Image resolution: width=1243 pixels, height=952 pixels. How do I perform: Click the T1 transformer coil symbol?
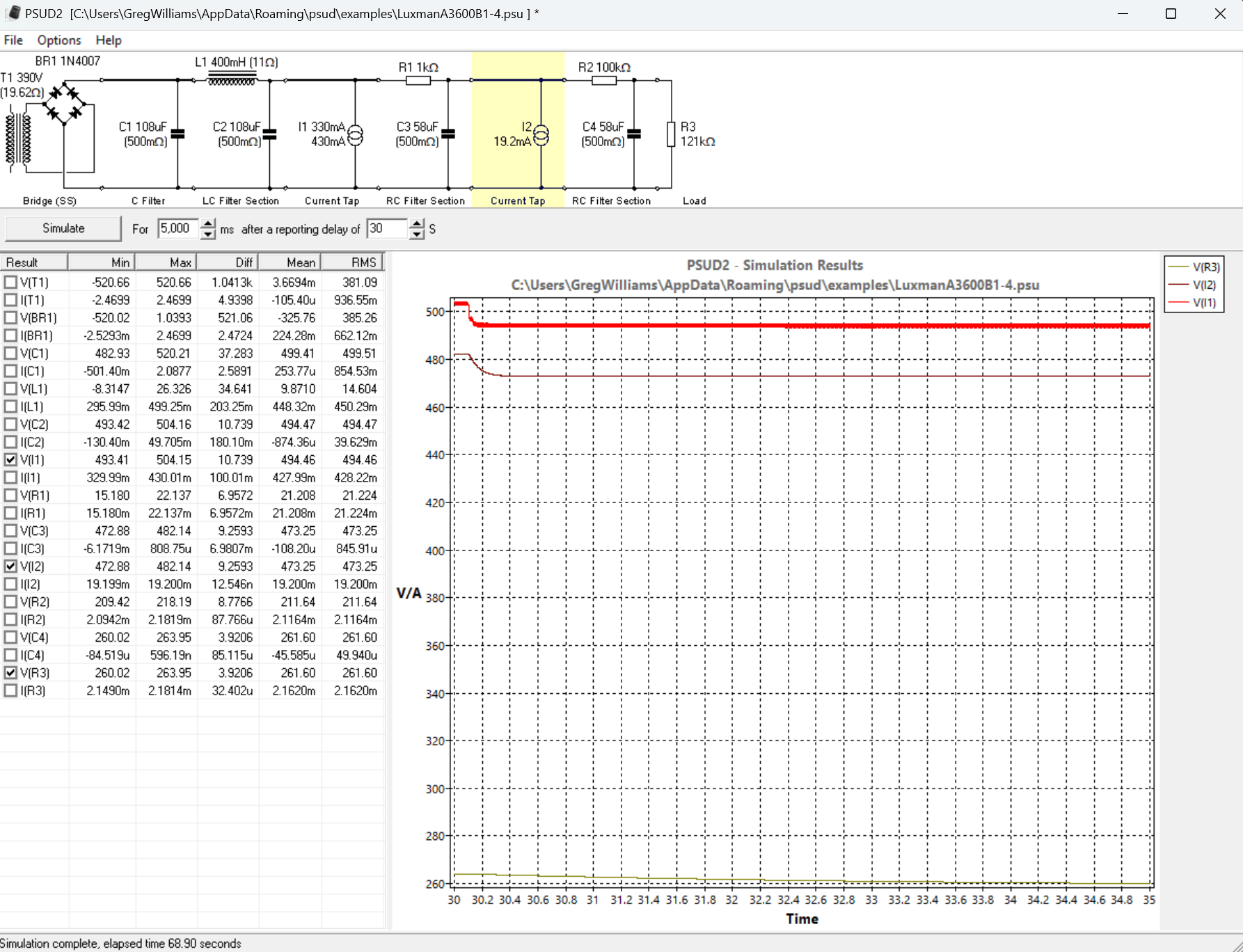pos(19,138)
